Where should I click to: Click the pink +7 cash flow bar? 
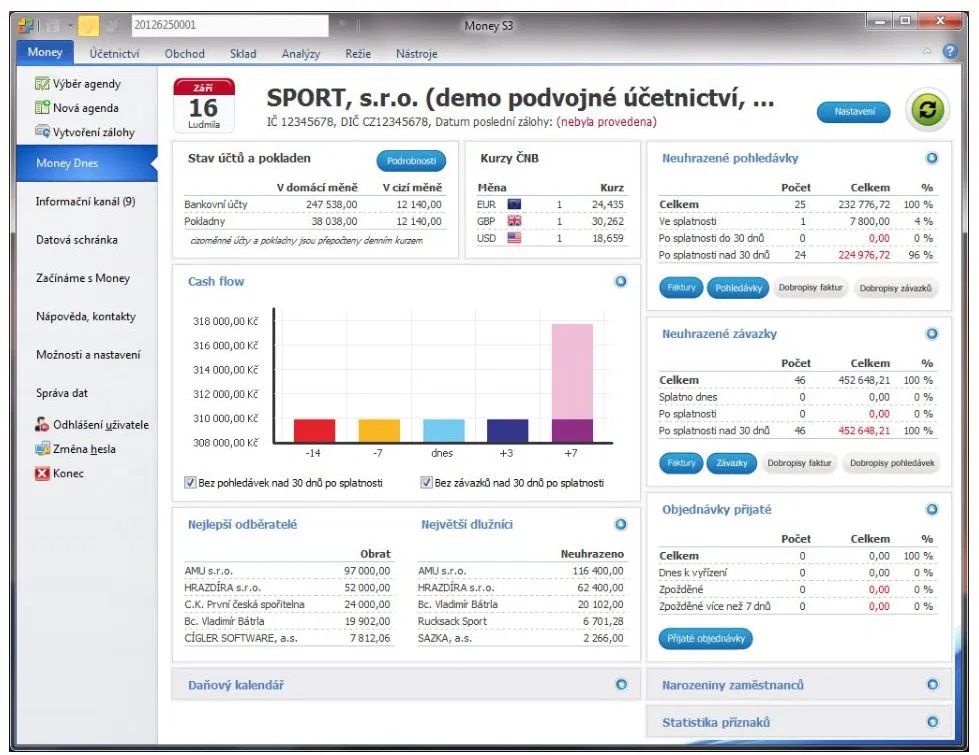pyautogui.click(x=572, y=372)
